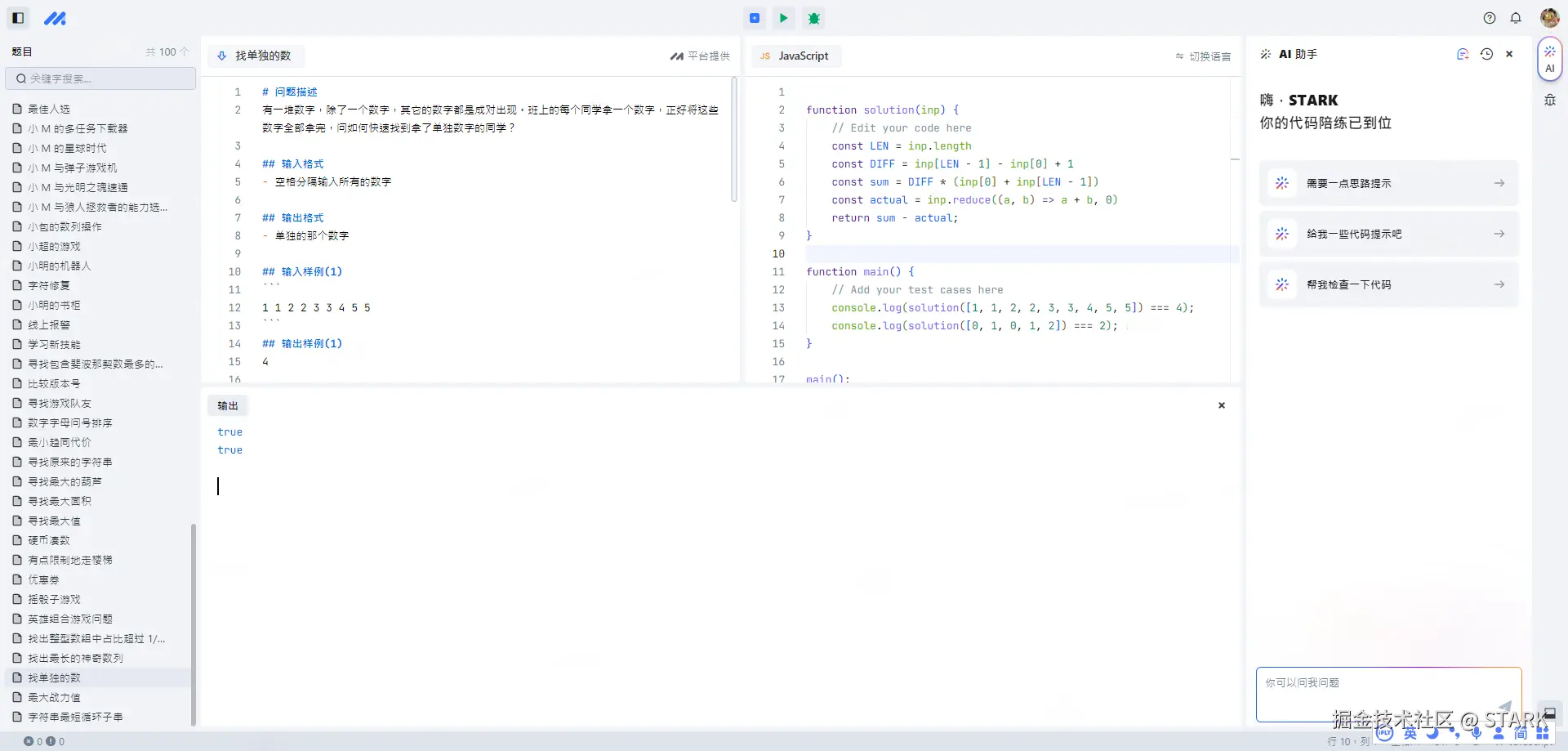
Task: Open the help question mark icon
Action: pos(1490,18)
